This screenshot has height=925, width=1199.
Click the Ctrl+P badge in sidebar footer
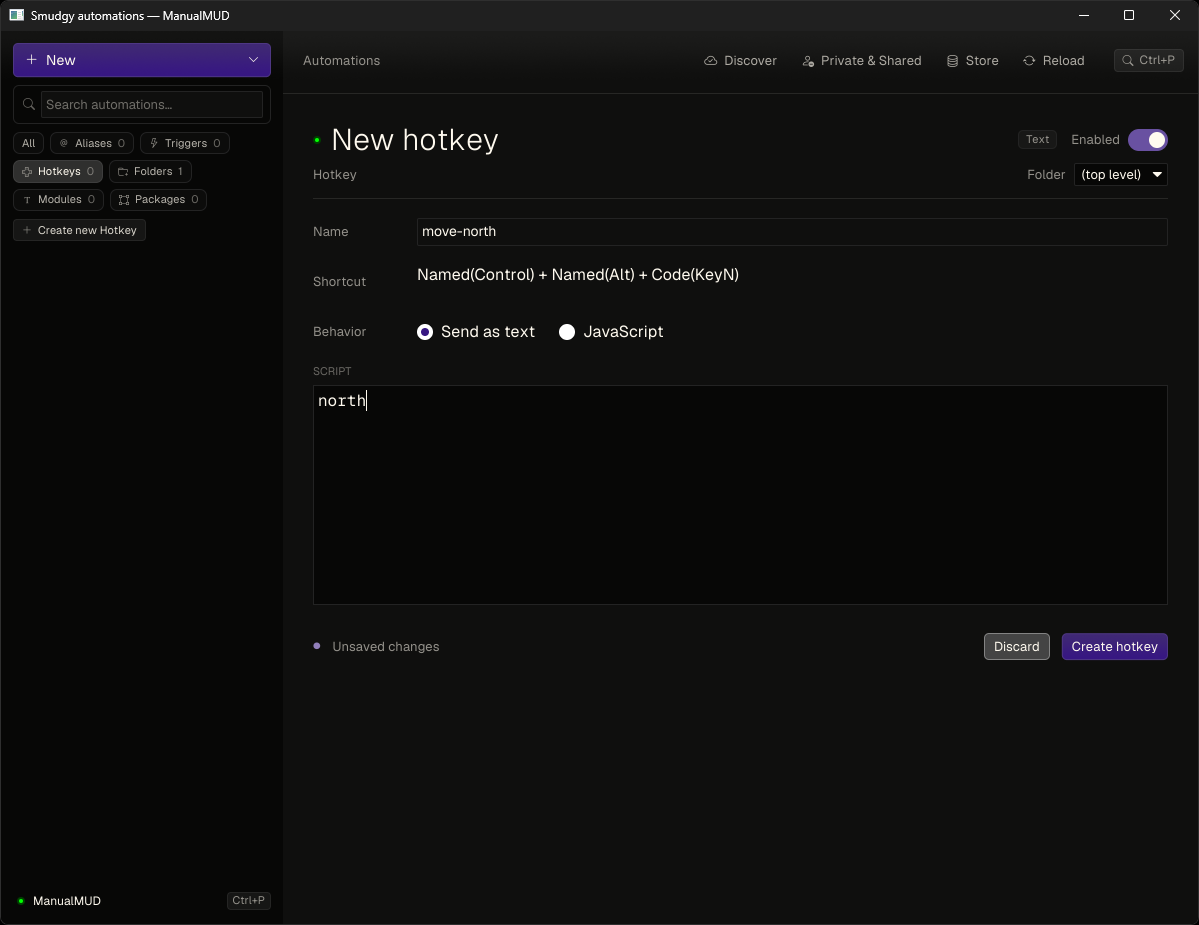coord(249,901)
